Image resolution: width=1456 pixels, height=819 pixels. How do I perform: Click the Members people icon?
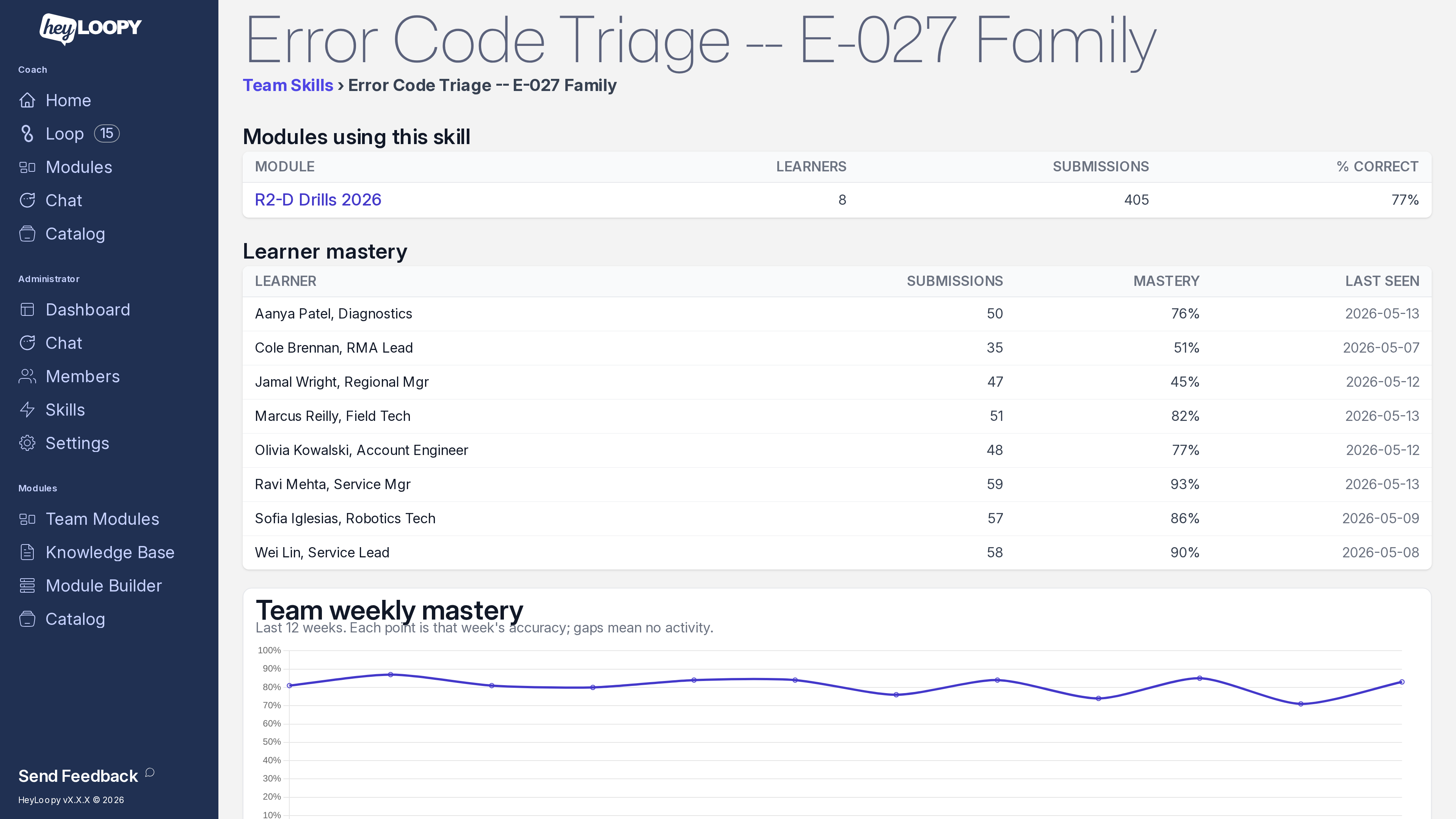point(27,377)
